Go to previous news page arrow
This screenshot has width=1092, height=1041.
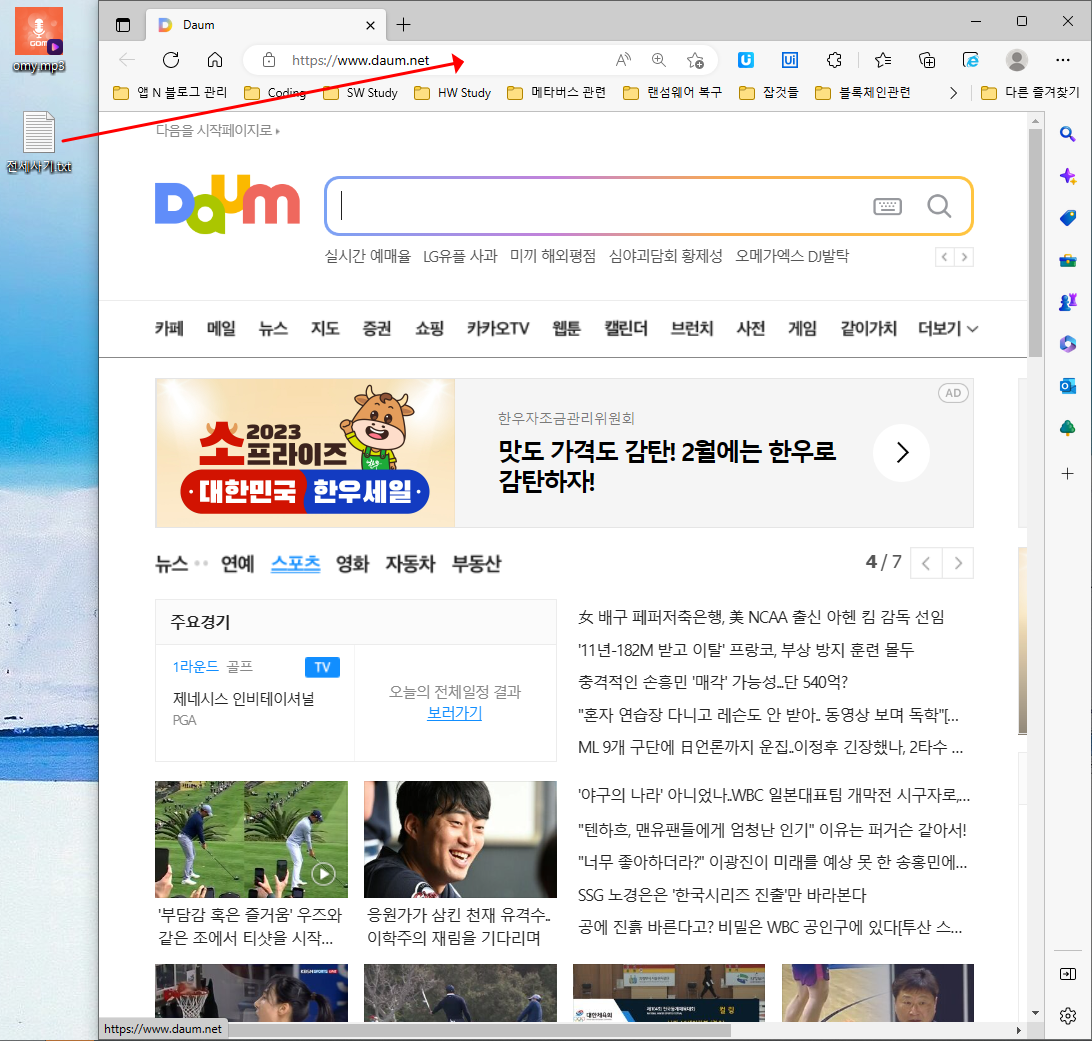click(926, 563)
